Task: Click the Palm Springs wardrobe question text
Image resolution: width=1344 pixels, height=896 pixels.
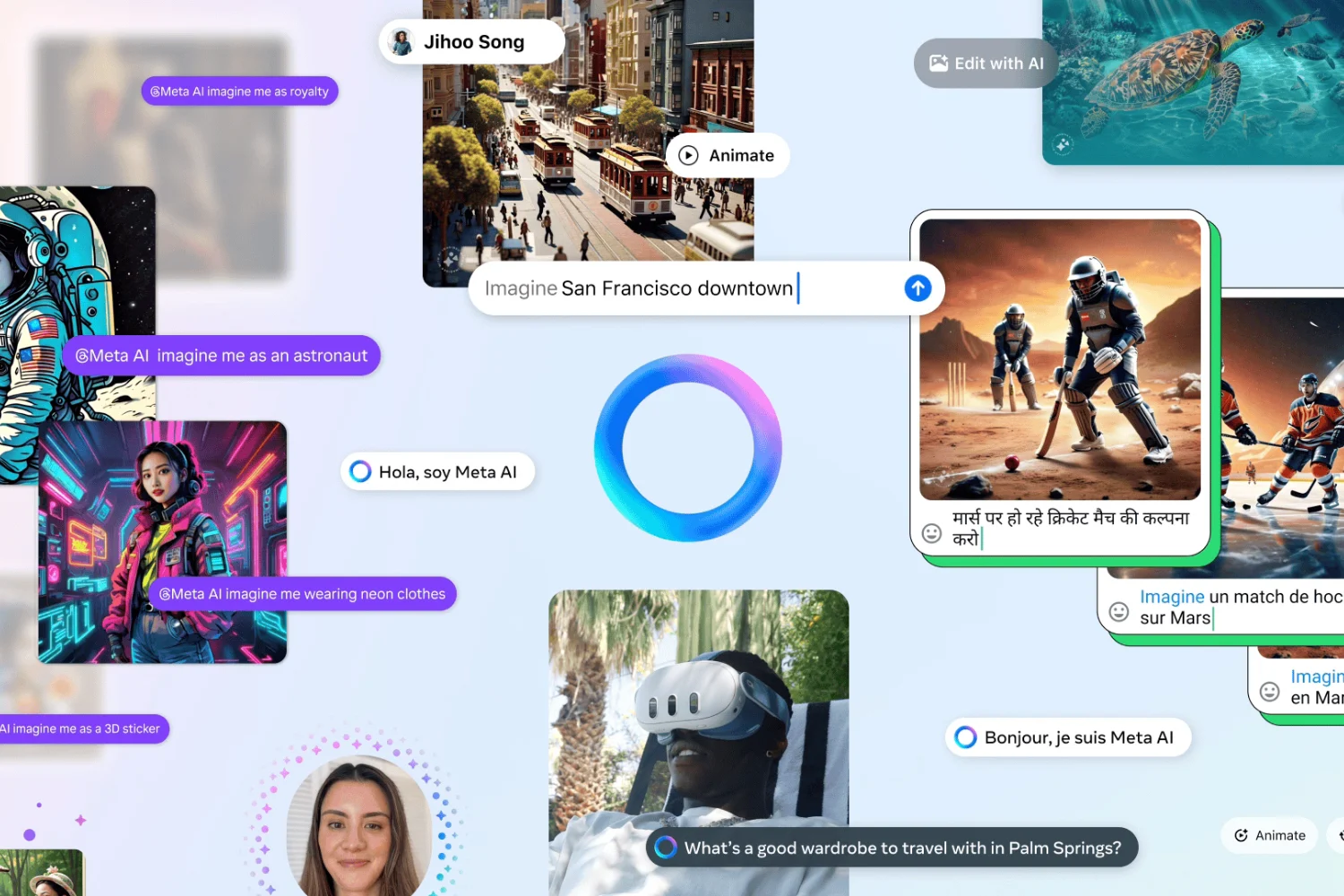Action: pyautogui.click(x=902, y=848)
